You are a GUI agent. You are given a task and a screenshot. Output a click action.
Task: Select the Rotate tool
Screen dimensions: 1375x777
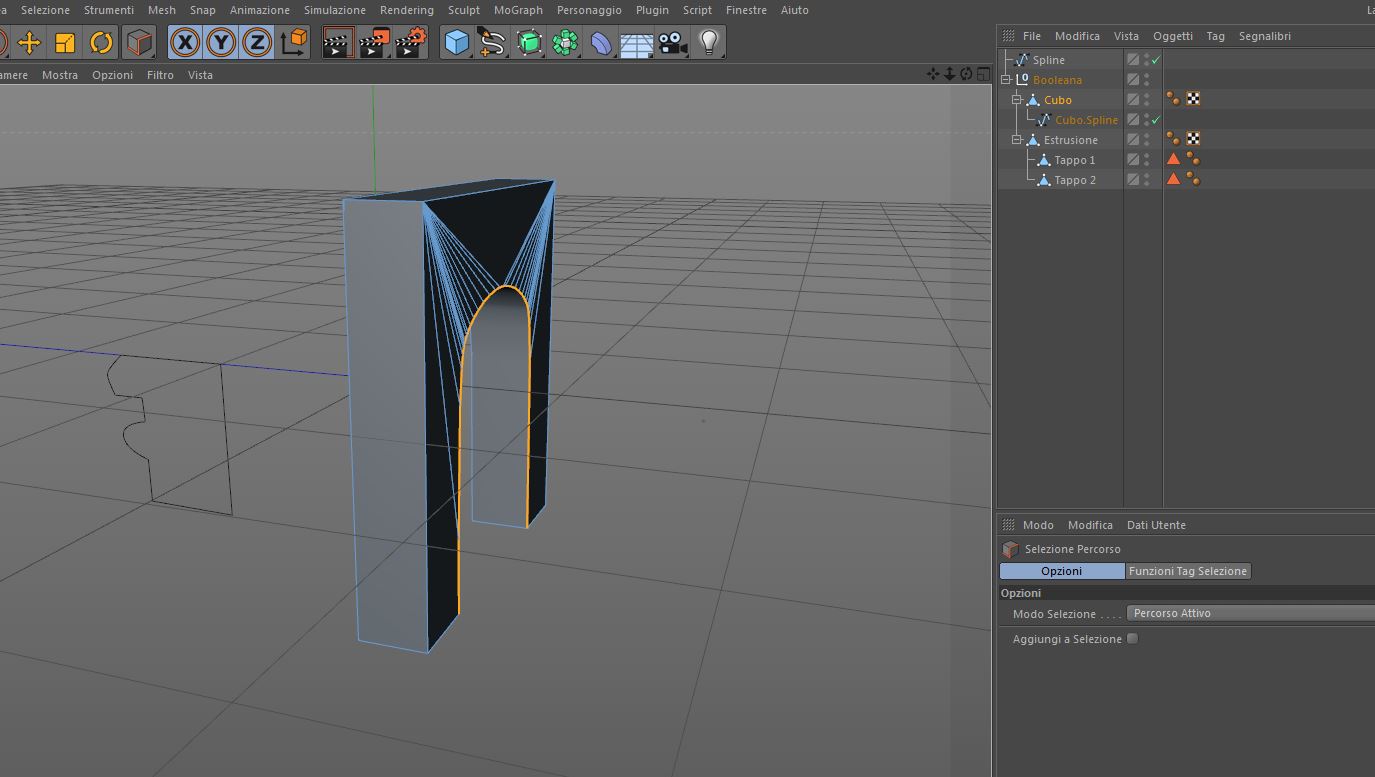pyautogui.click(x=101, y=42)
